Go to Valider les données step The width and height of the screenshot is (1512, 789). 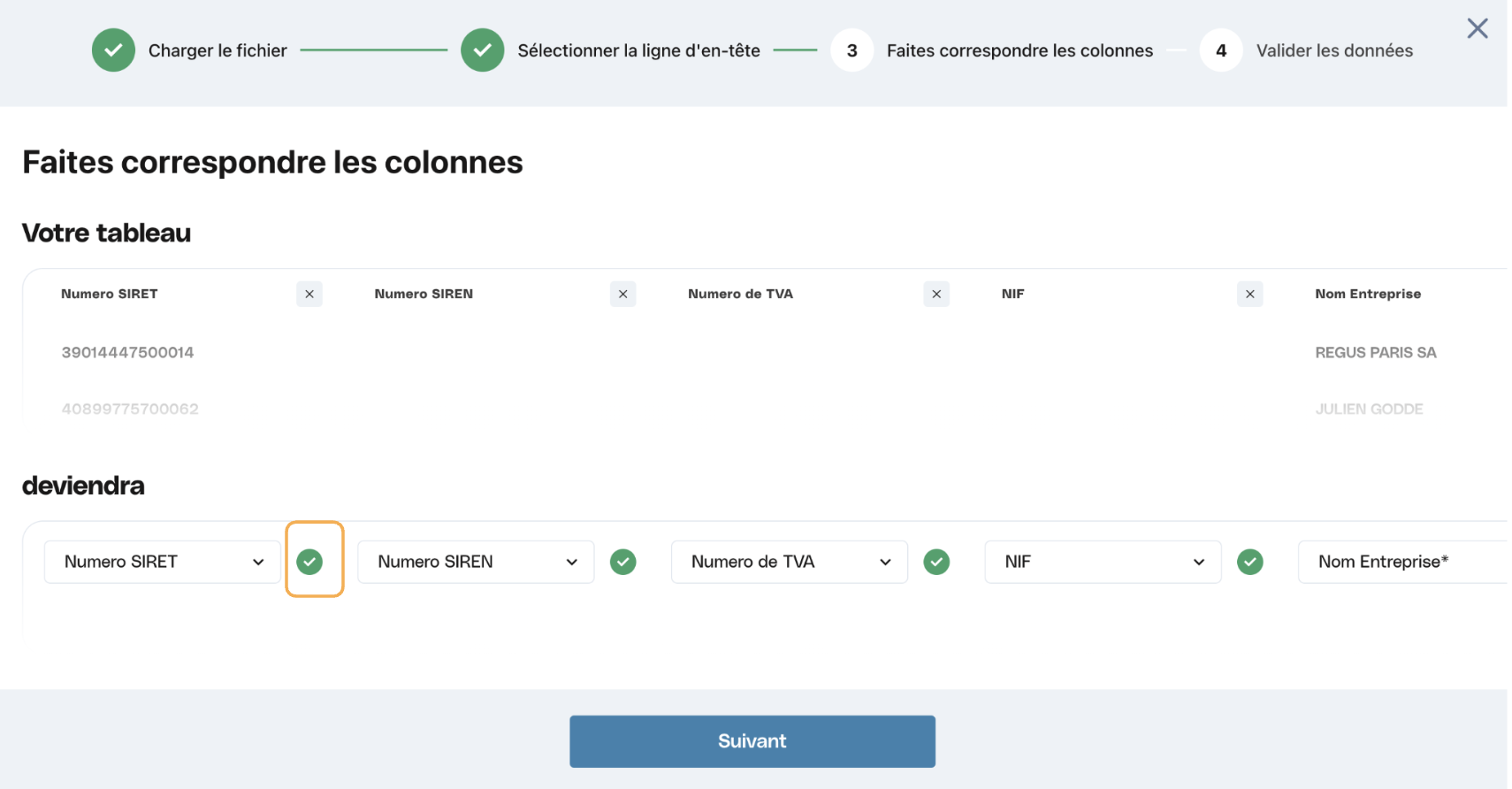coord(1334,50)
